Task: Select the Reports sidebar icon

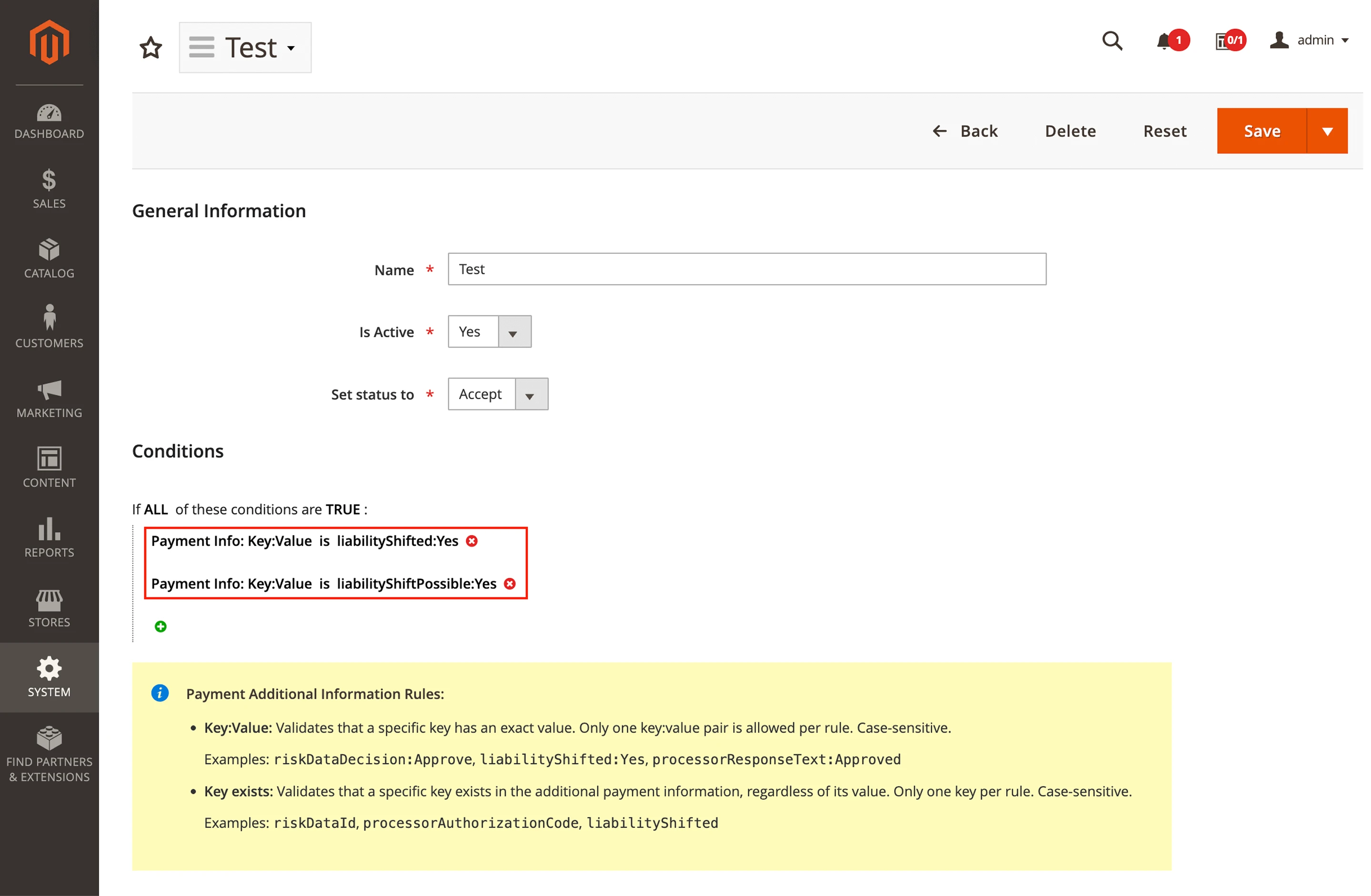Action: 49,537
